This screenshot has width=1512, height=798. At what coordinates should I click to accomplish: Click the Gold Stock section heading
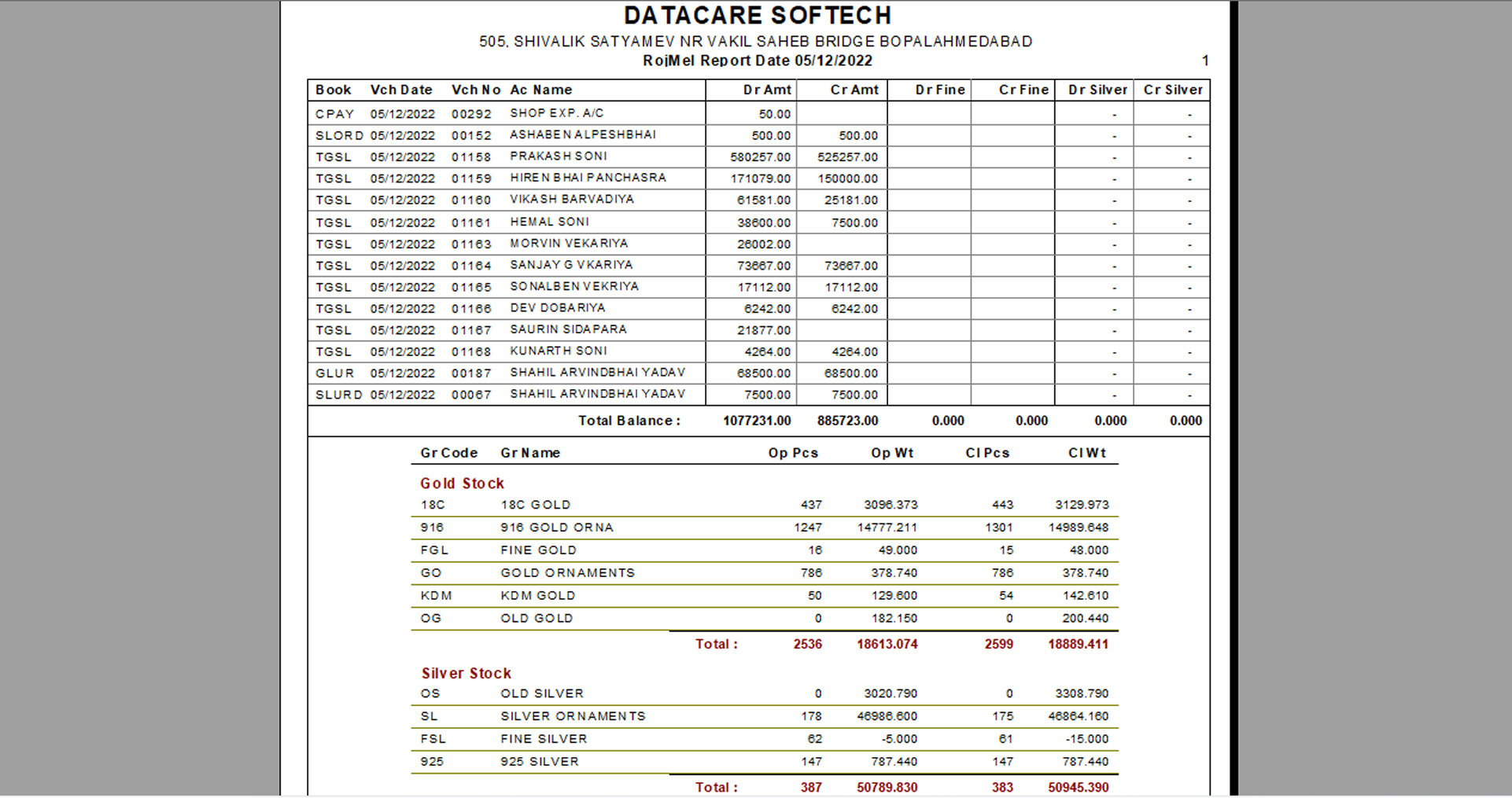[x=462, y=484]
